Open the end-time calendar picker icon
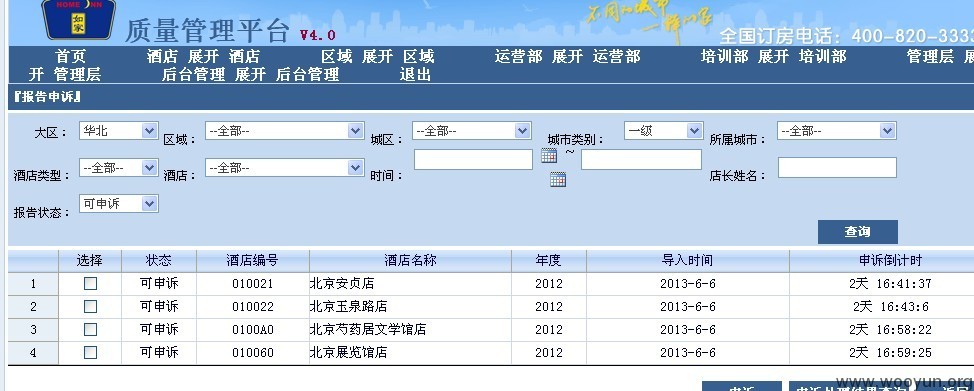 click(558, 180)
